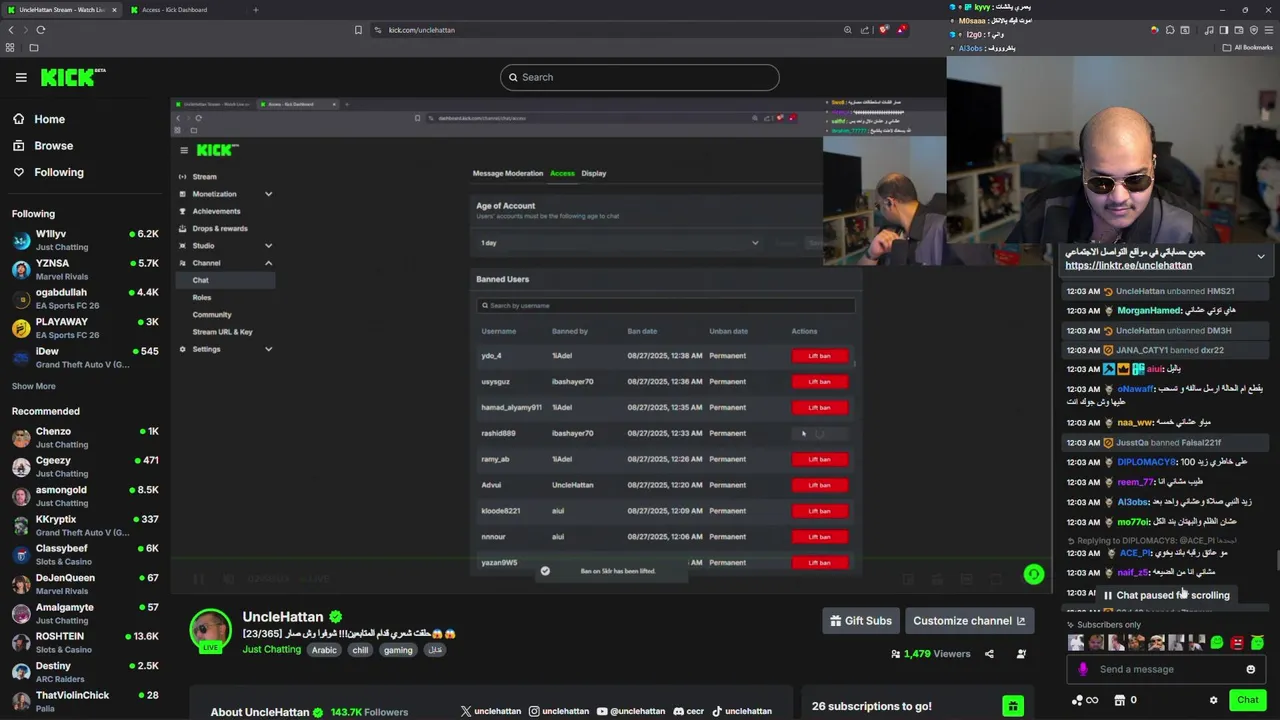Pick the green emote with halo
1280x720 pixels.
pos(1257,643)
